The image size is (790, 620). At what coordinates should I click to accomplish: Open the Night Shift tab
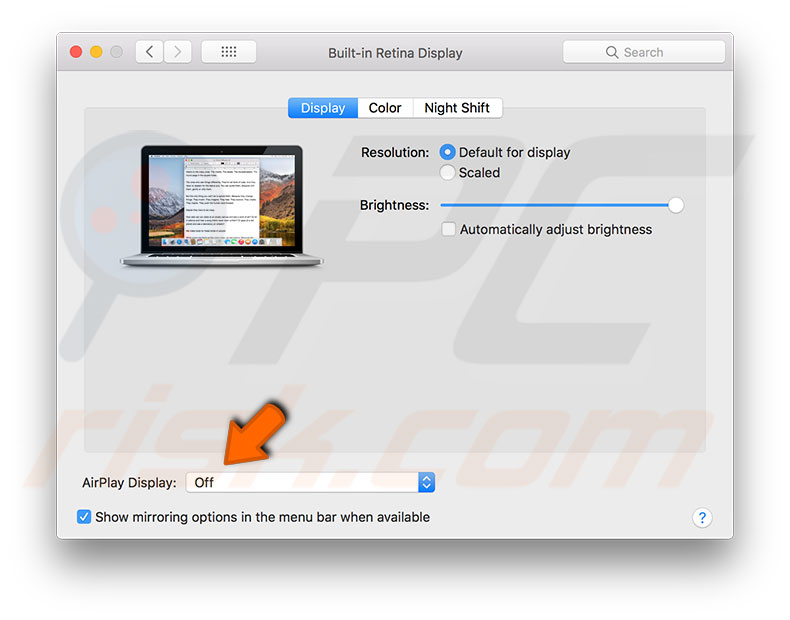pos(457,108)
